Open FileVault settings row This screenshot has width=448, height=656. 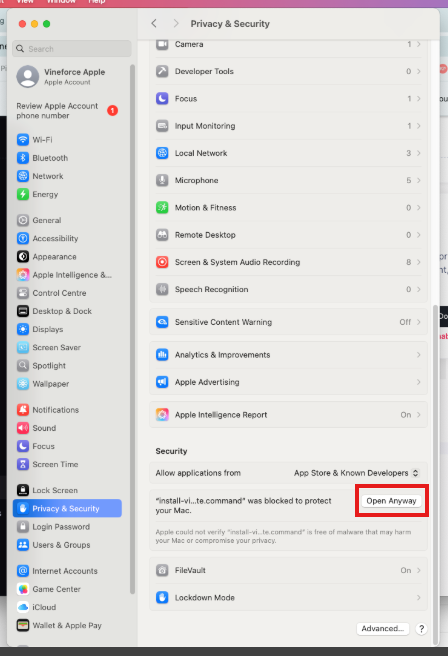pyautogui.click(x=288, y=570)
